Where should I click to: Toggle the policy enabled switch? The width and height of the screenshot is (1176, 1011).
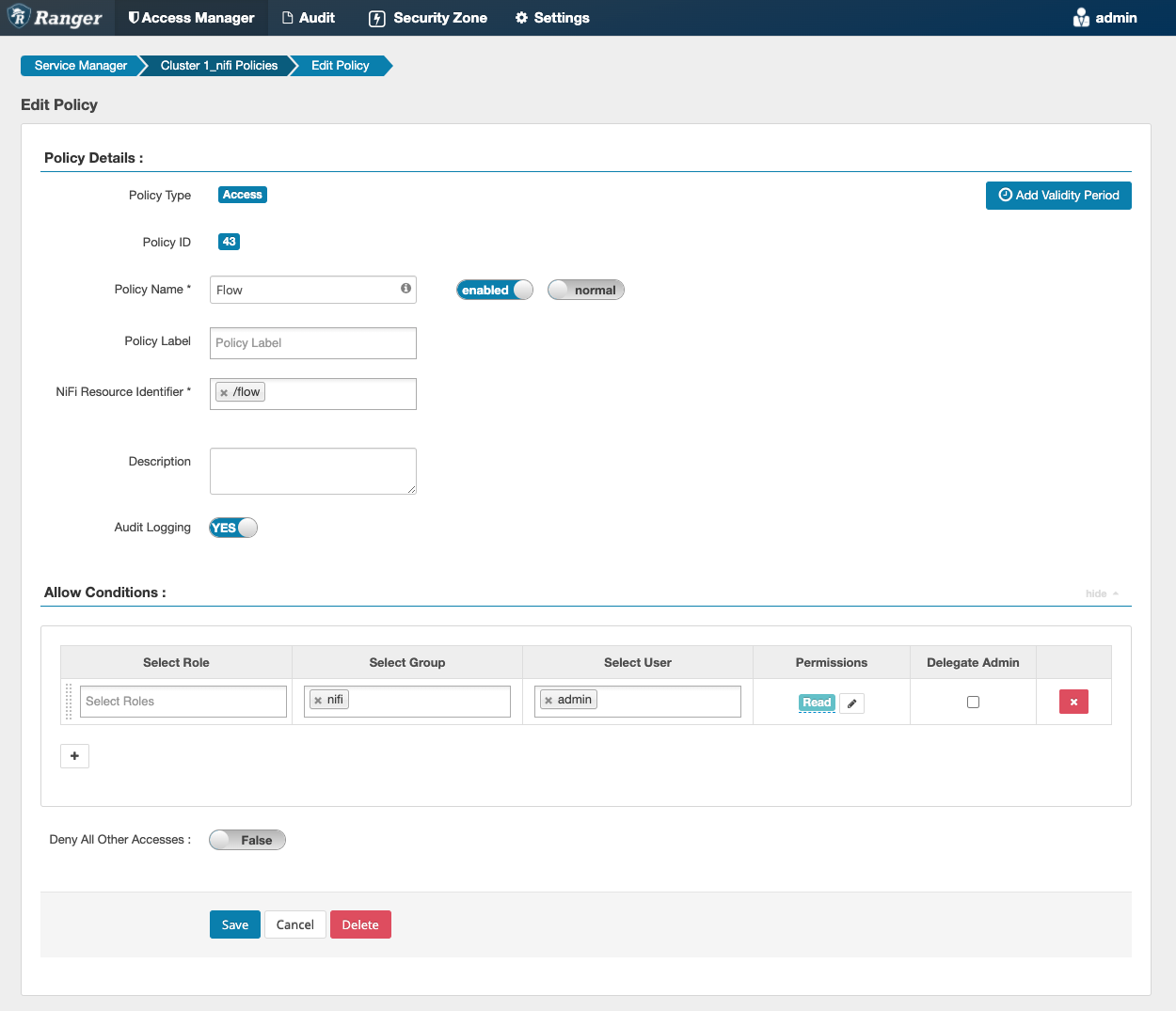pos(495,290)
